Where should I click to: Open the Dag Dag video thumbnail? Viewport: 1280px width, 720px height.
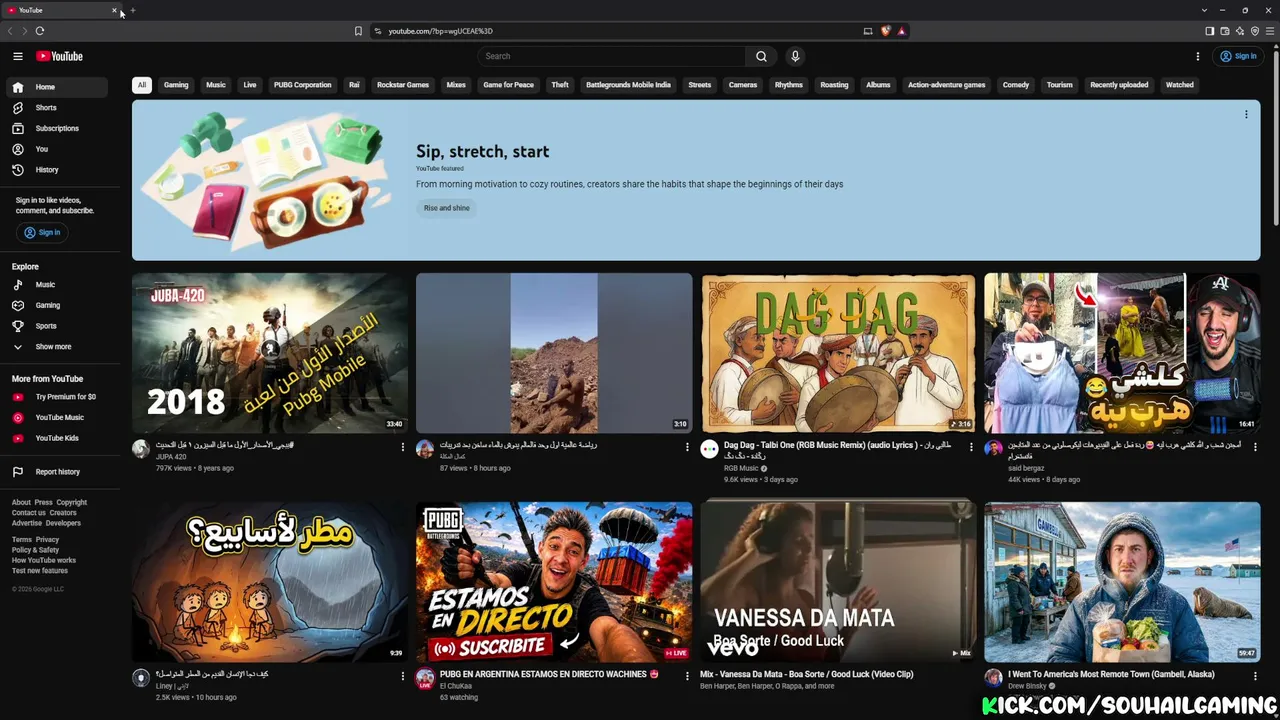[x=838, y=353]
